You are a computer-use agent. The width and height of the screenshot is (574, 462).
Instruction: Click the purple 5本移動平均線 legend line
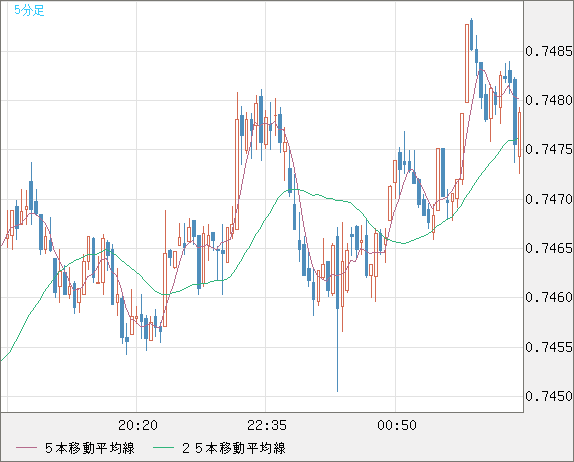tap(26, 448)
